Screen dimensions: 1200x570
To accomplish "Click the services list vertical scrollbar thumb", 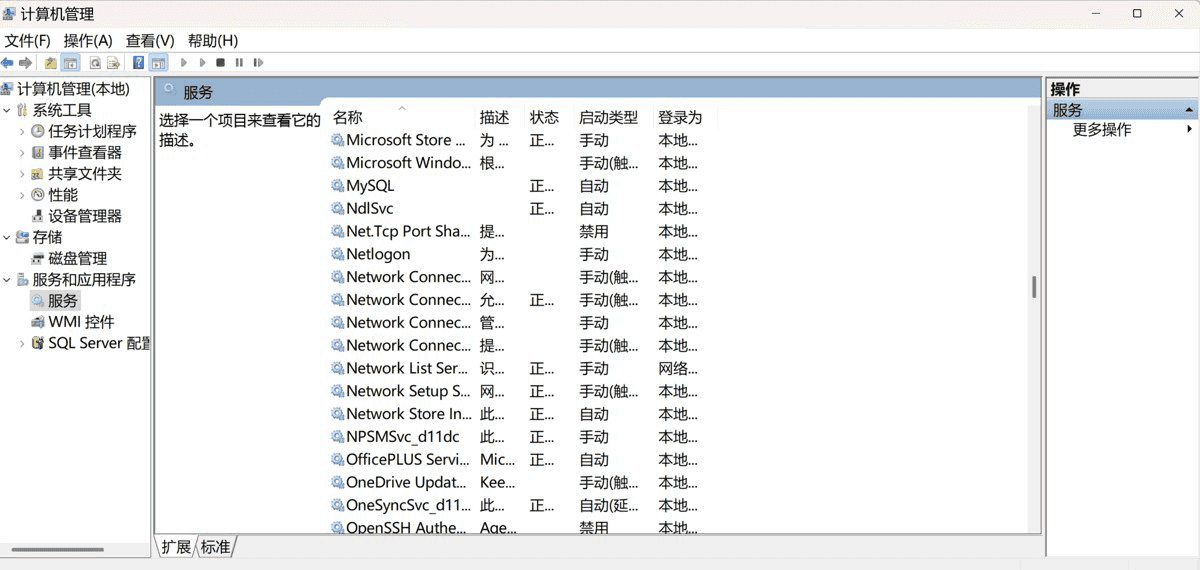I will 1034,288.
